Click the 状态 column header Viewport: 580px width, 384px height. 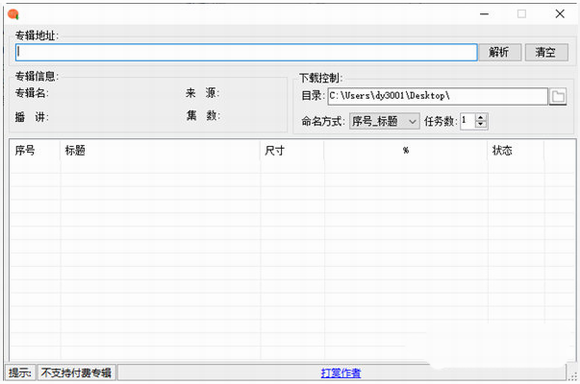click(516, 151)
